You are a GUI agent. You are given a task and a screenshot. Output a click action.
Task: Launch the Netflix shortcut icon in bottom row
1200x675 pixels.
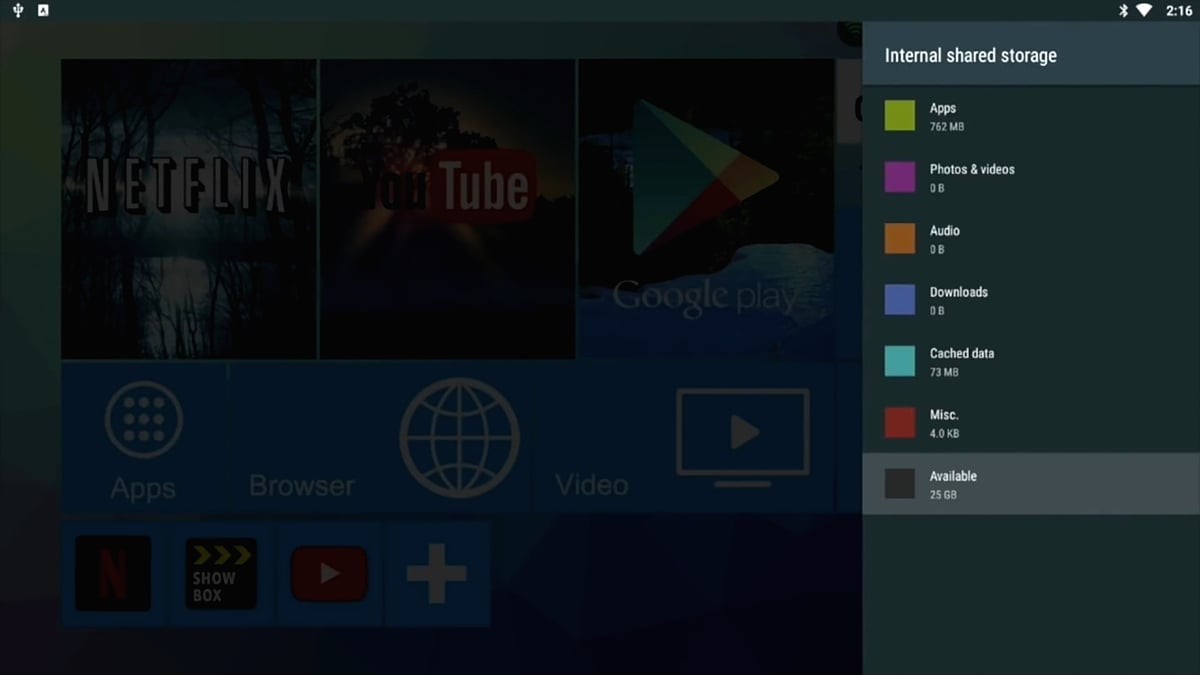point(113,574)
